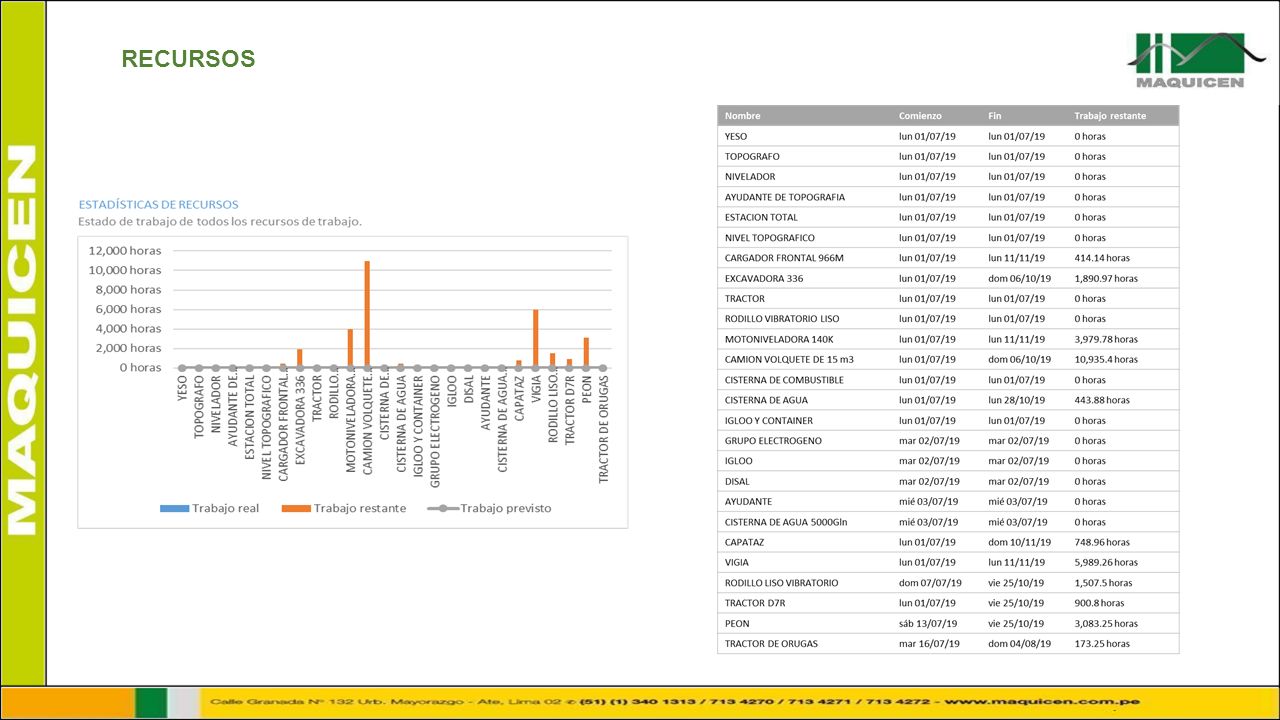Select the RODILLO VIBRATORIO LISO table cell
The width and height of the screenshot is (1280, 720).
(x=782, y=319)
